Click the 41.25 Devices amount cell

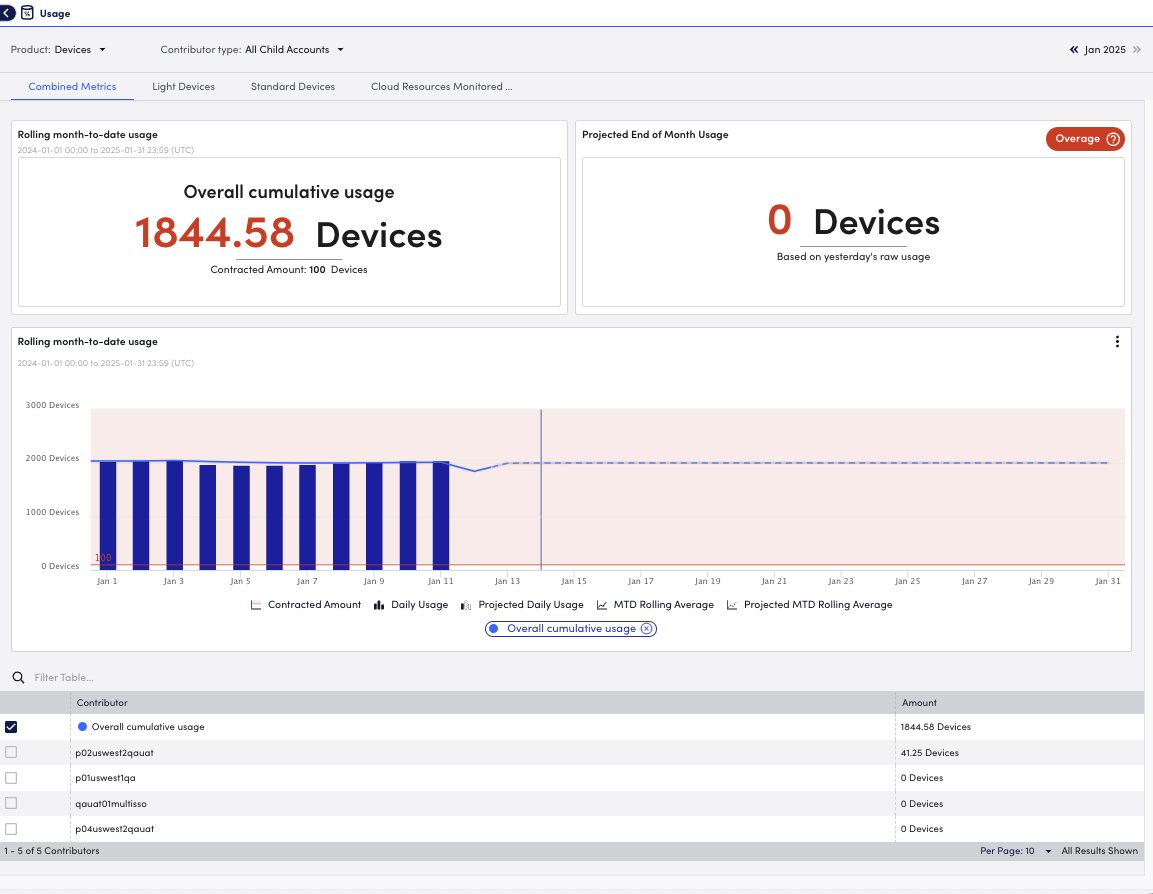(x=929, y=753)
